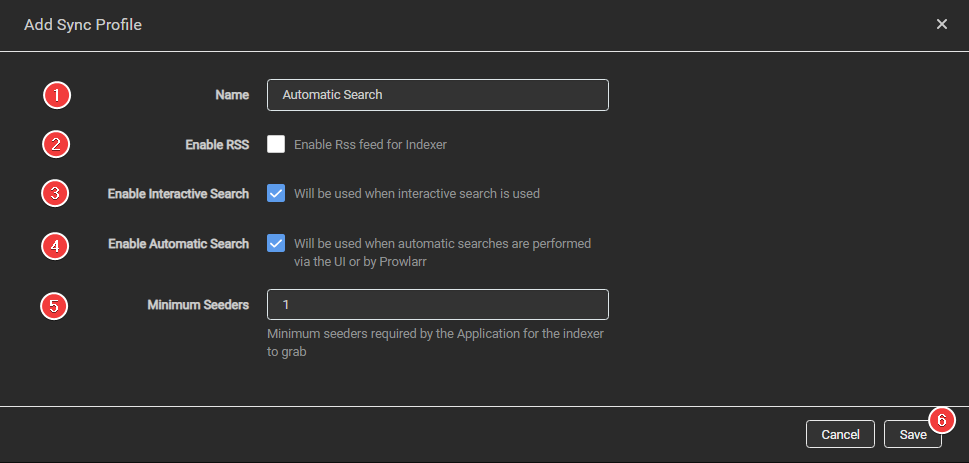
Task: Click the Enable RSS label text
Action: 217,144
